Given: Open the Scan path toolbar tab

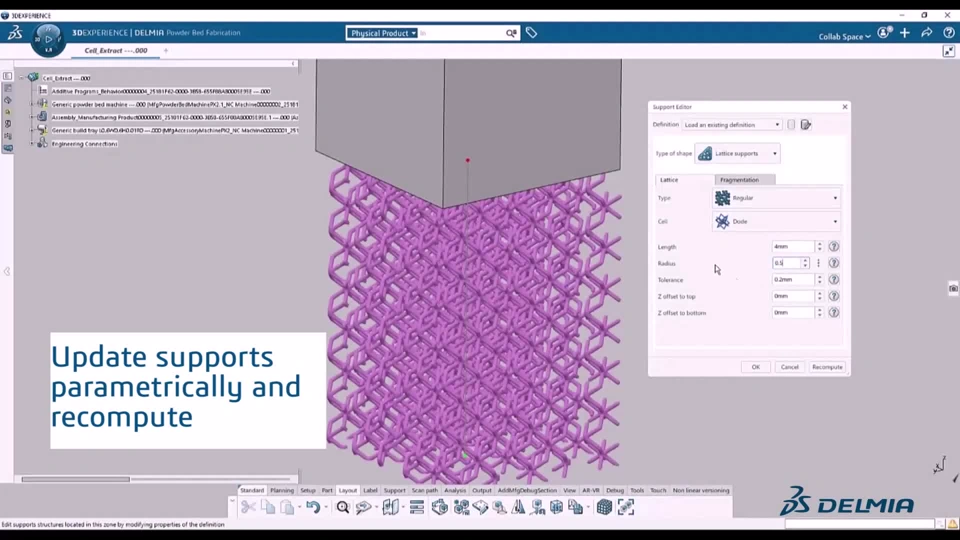Looking at the screenshot, I should click(424, 490).
